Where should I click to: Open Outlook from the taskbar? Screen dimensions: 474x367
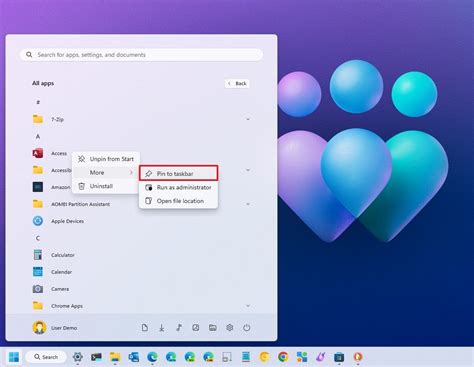(x=134, y=357)
